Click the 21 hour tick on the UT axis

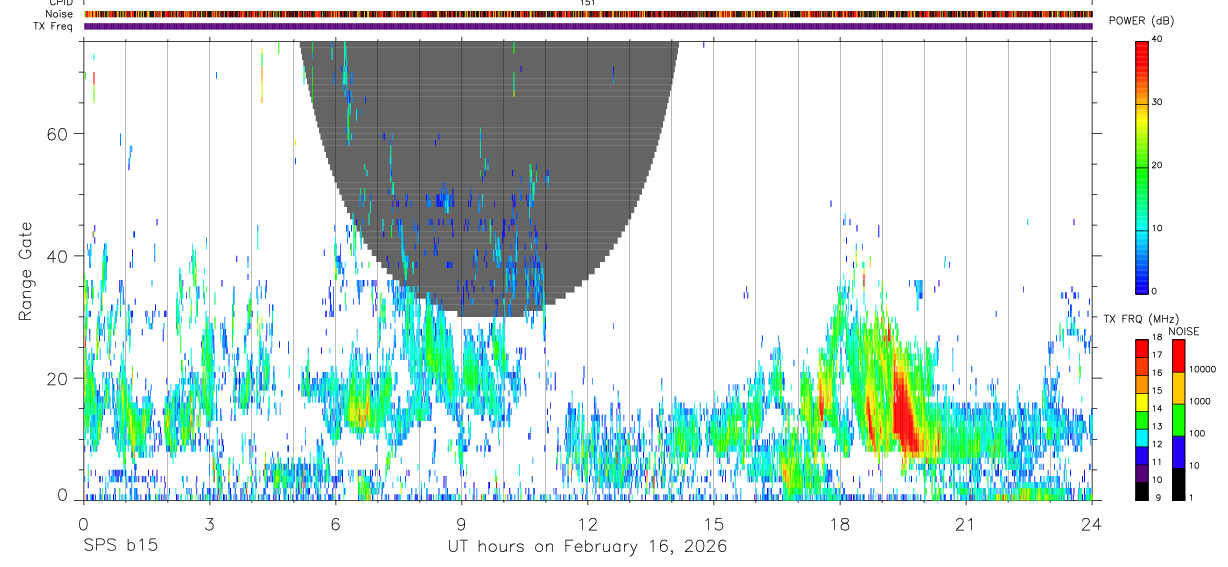pos(966,524)
